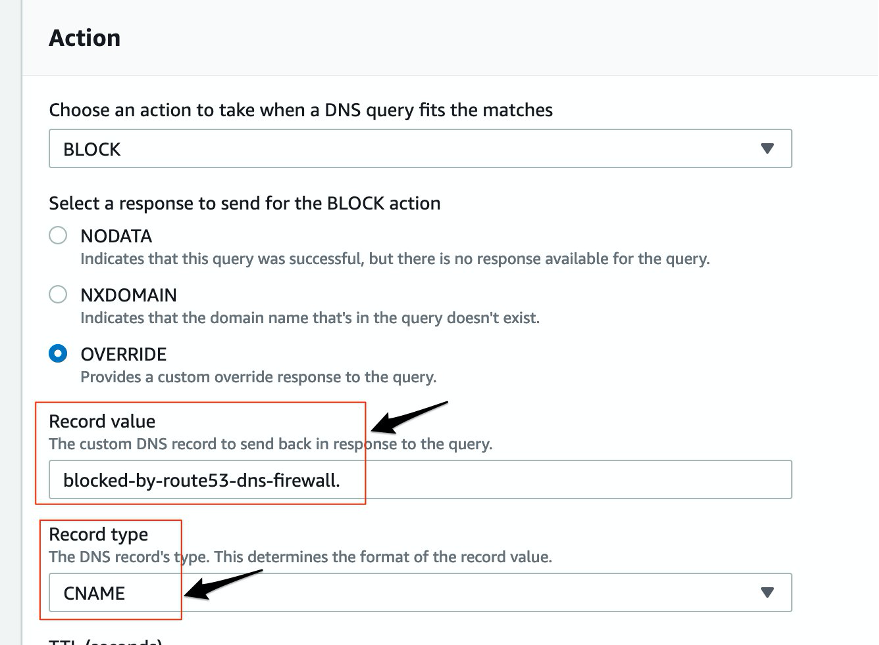Click the chevron icon beside CNAME
Screen dimensions: 879x645
(x=767, y=592)
